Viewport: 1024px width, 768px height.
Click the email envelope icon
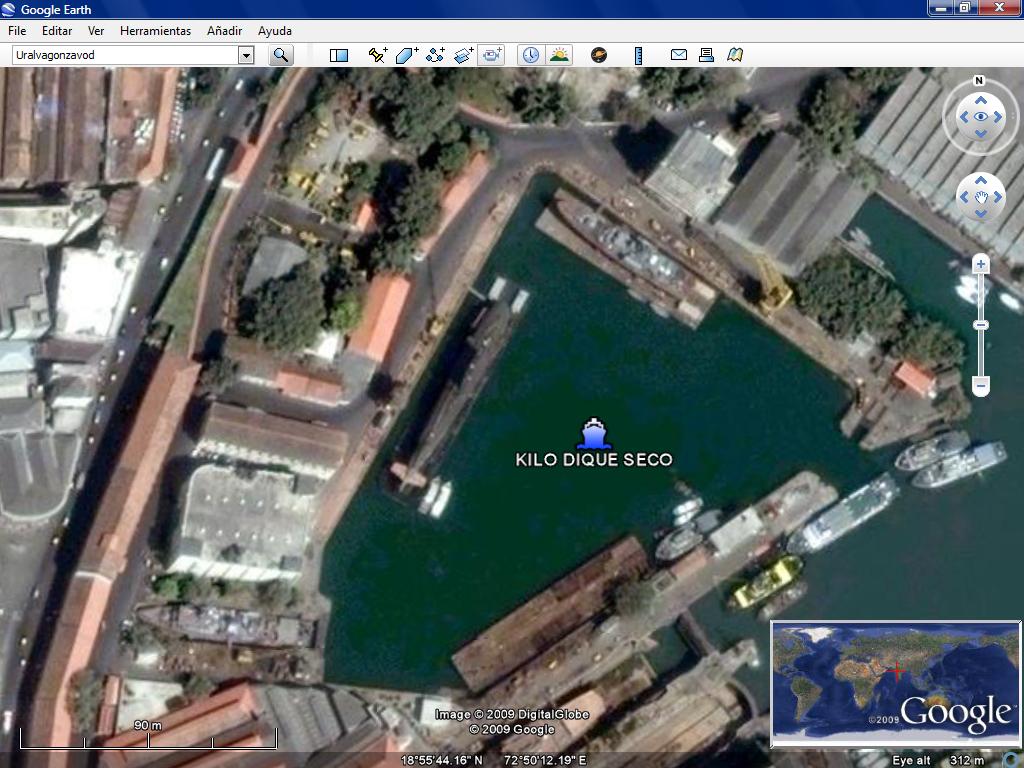(x=679, y=55)
